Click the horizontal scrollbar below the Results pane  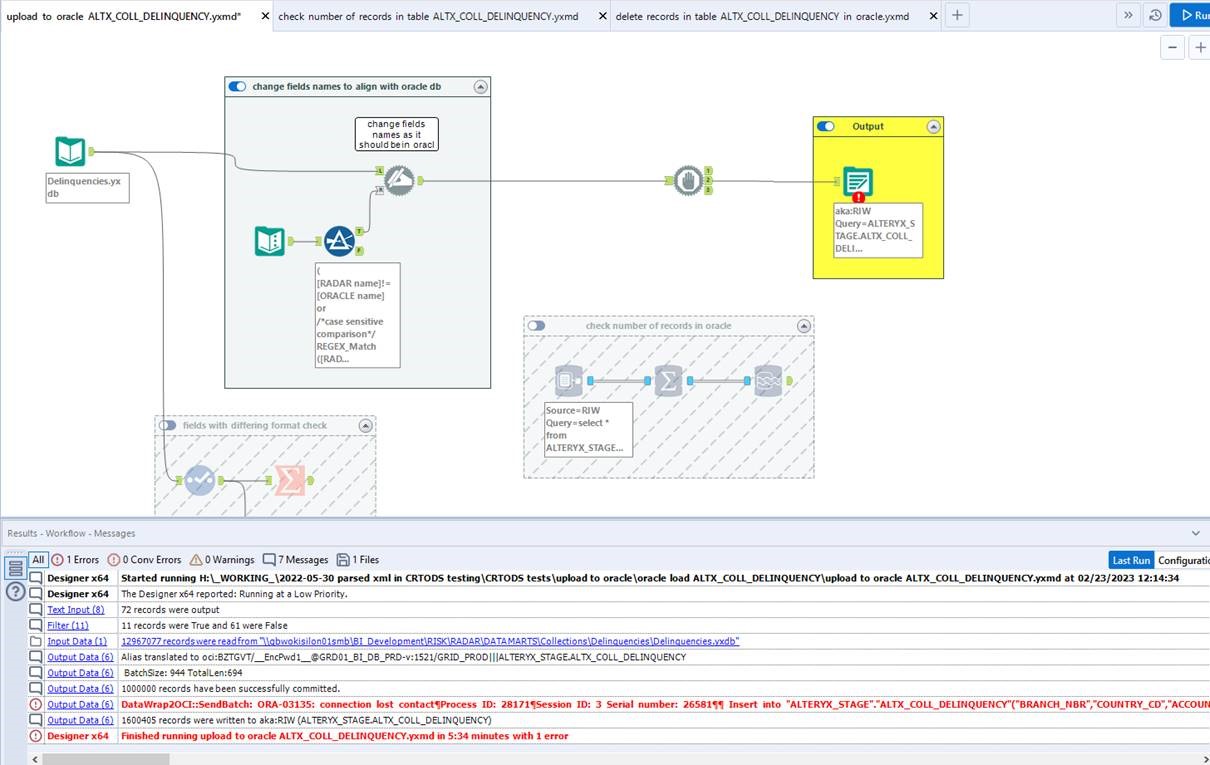[105, 759]
